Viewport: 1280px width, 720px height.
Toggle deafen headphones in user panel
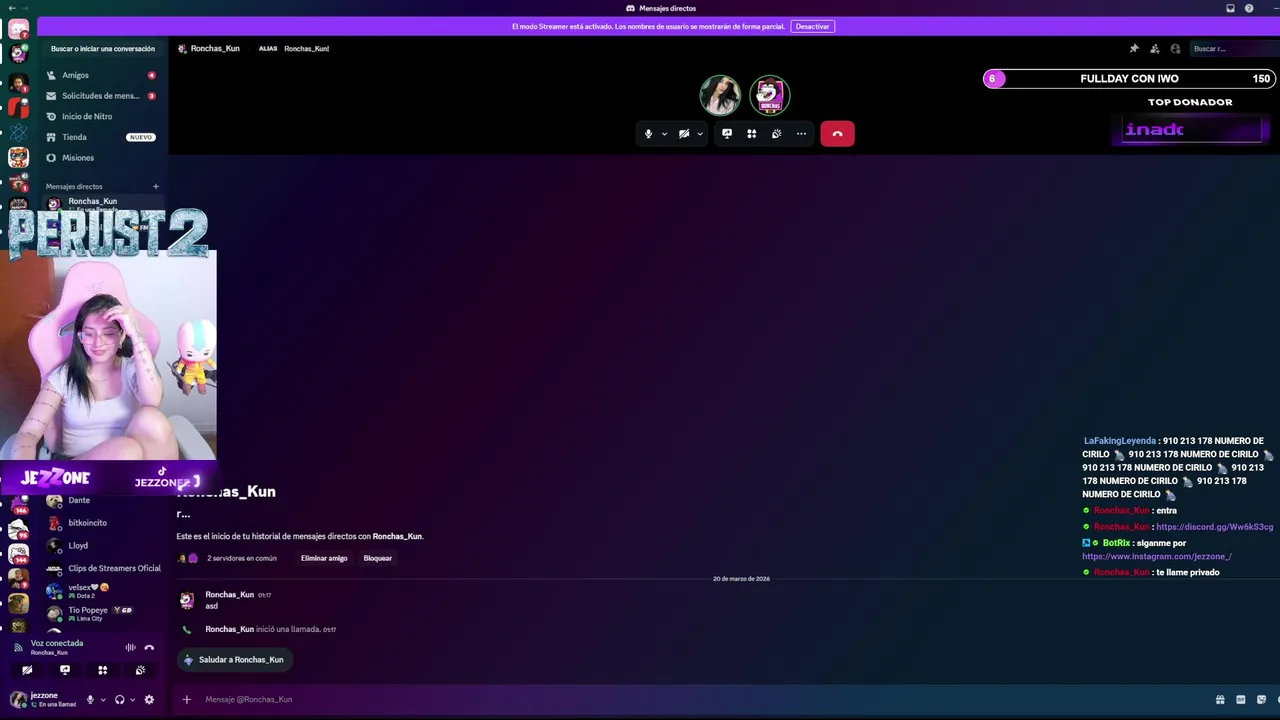pyautogui.click(x=119, y=700)
